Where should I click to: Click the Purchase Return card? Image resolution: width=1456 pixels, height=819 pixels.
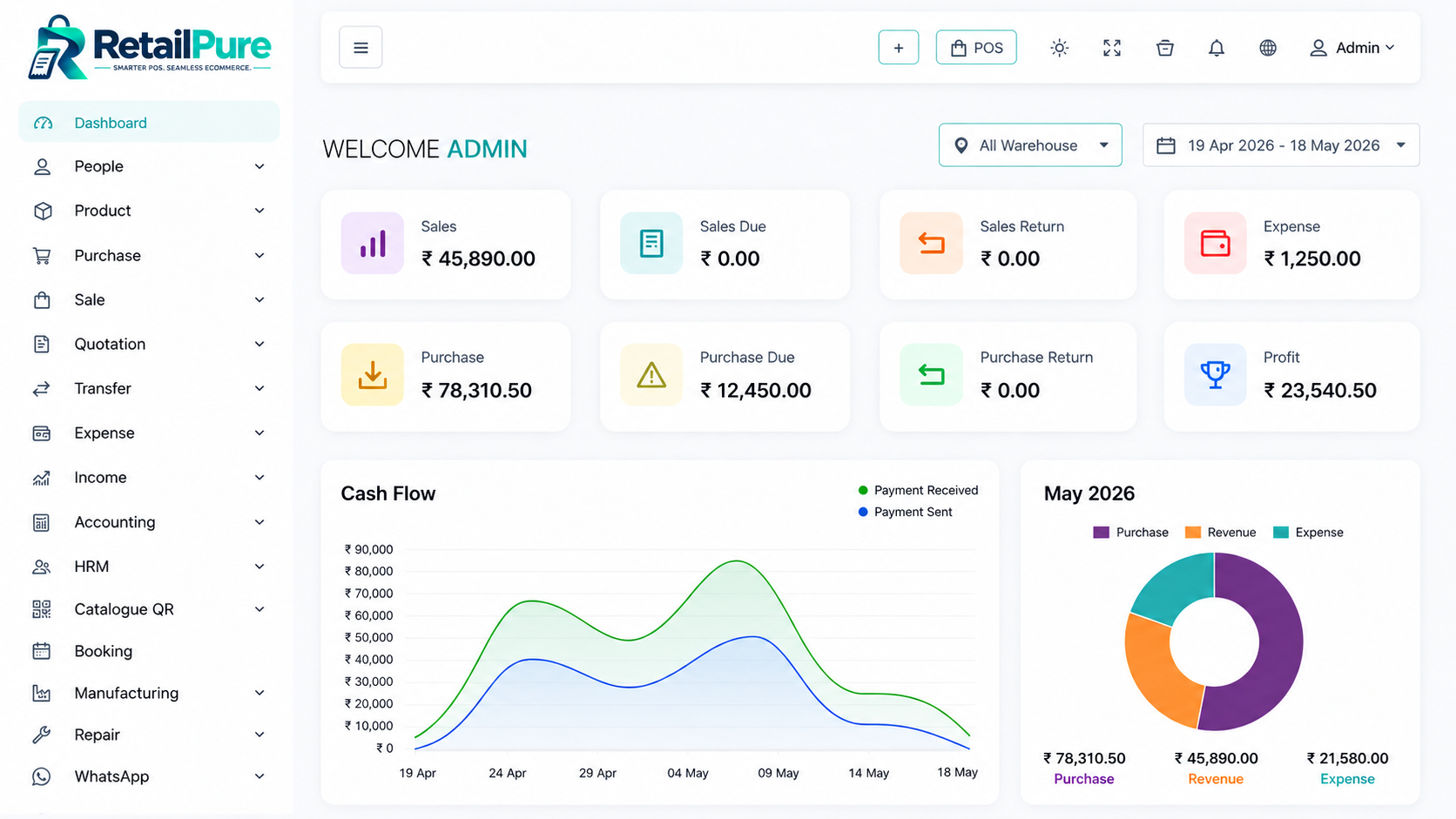click(x=1008, y=376)
